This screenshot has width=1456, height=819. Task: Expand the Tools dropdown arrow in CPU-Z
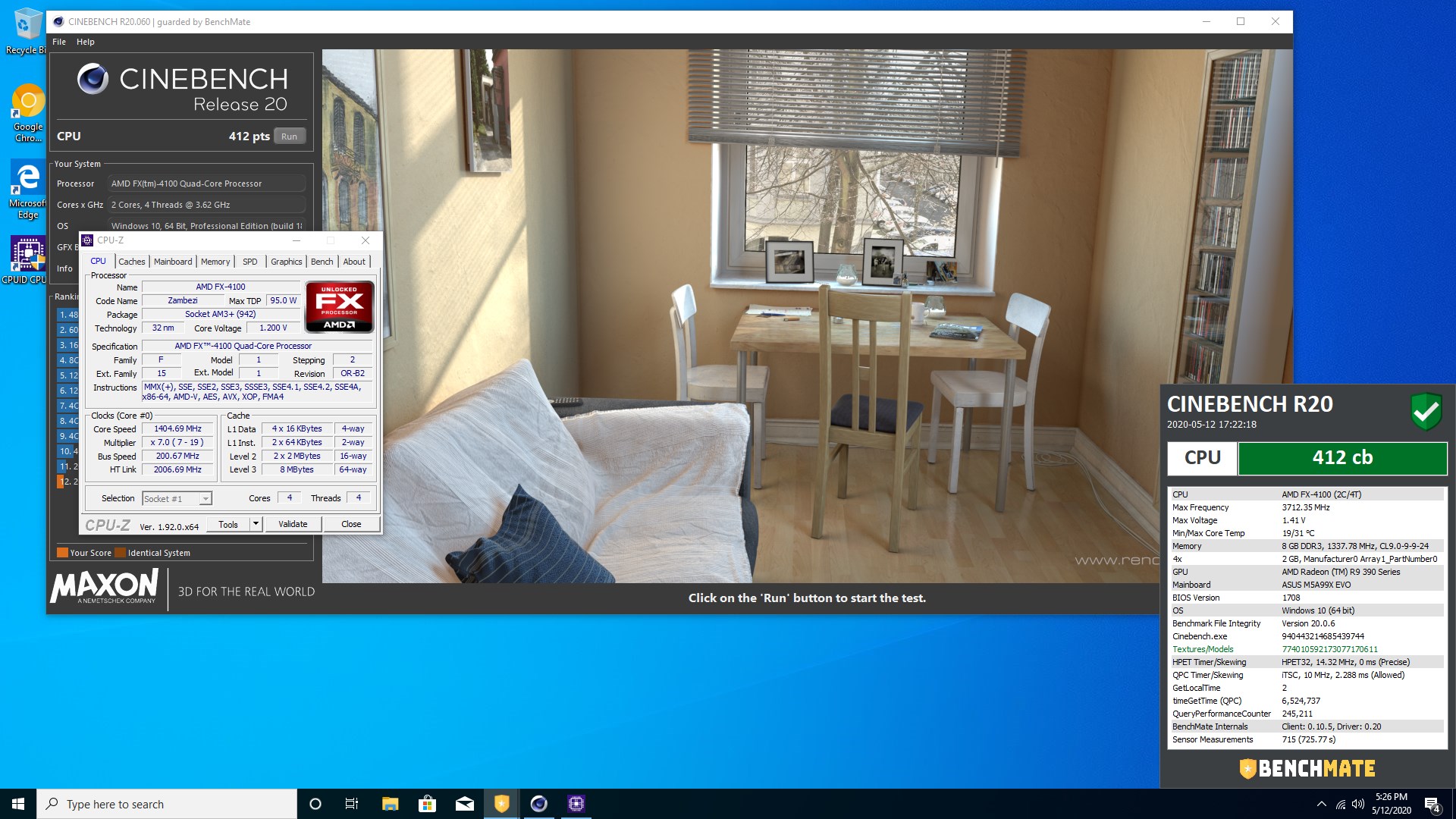(x=256, y=524)
